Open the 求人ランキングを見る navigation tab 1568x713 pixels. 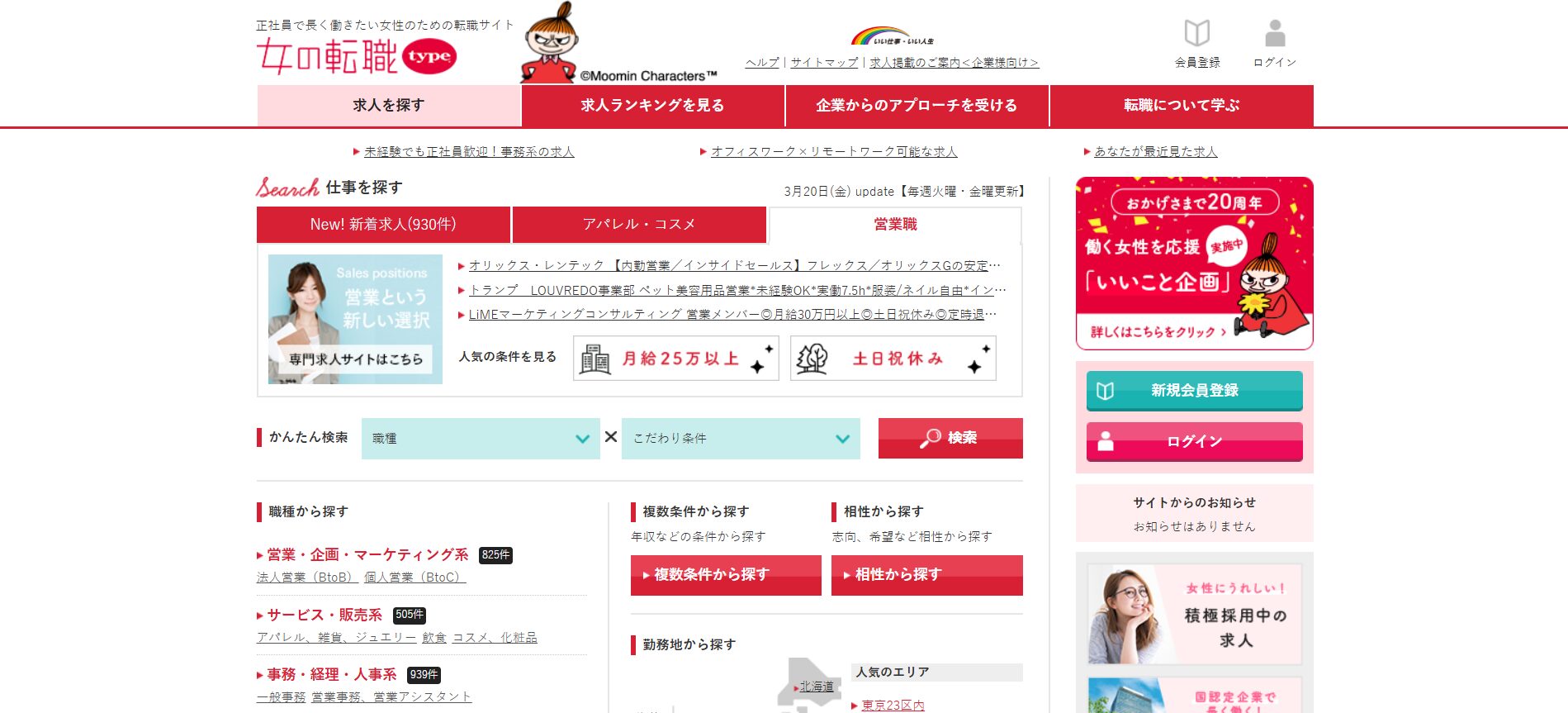click(x=652, y=106)
